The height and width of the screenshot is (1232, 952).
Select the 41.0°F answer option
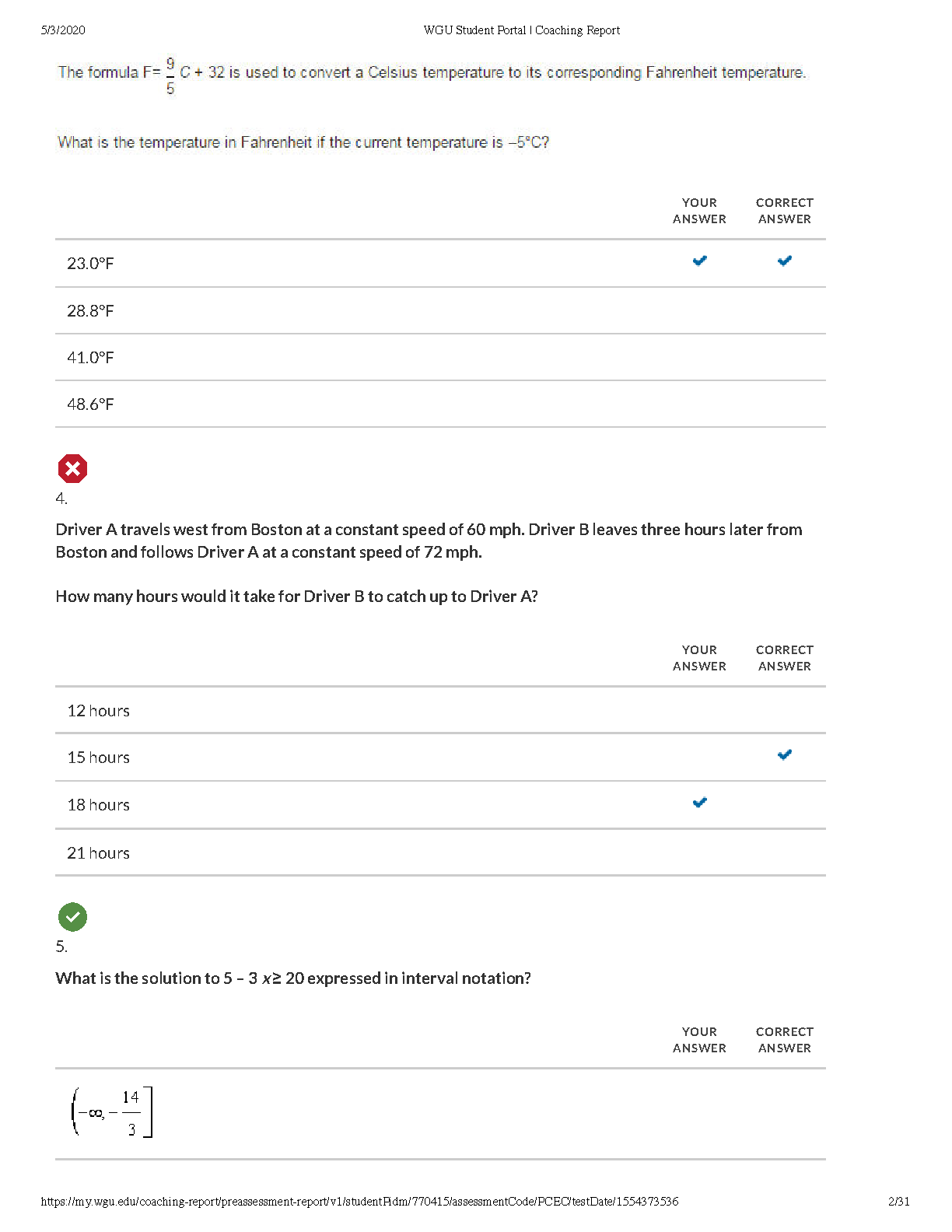(x=440, y=358)
